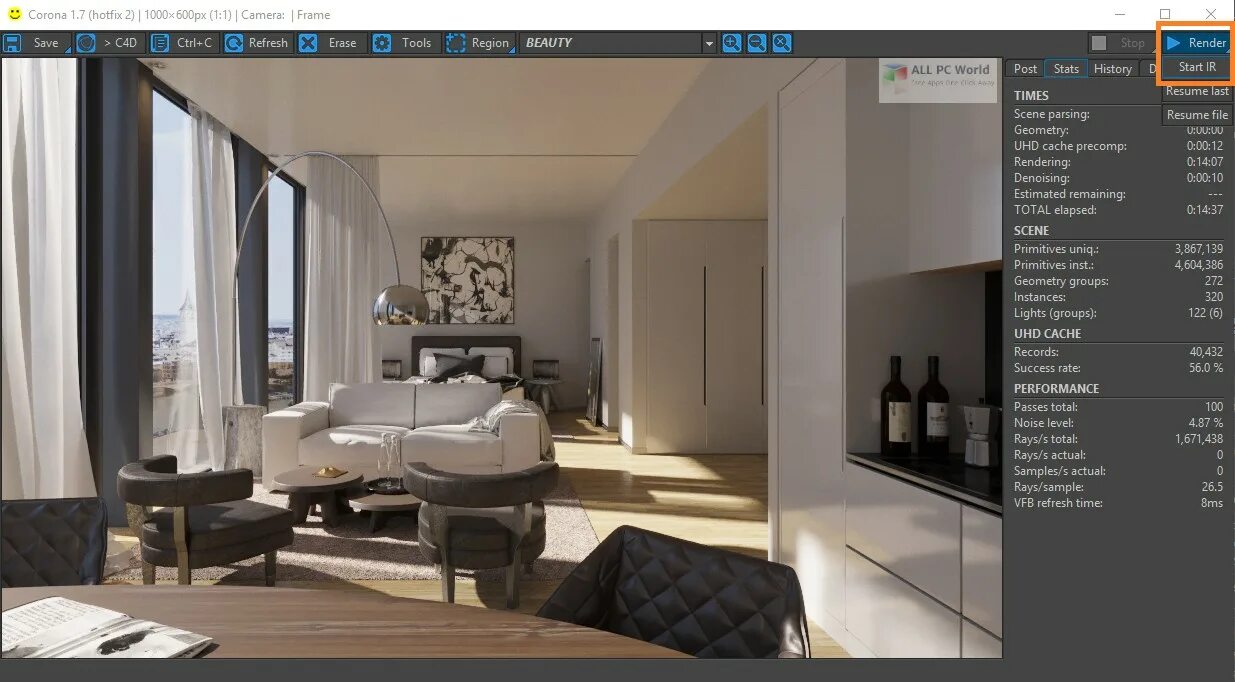This screenshot has height=682, width=1235.
Task: Click the VFB refresh time value 8ms
Action: [1212, 503]
